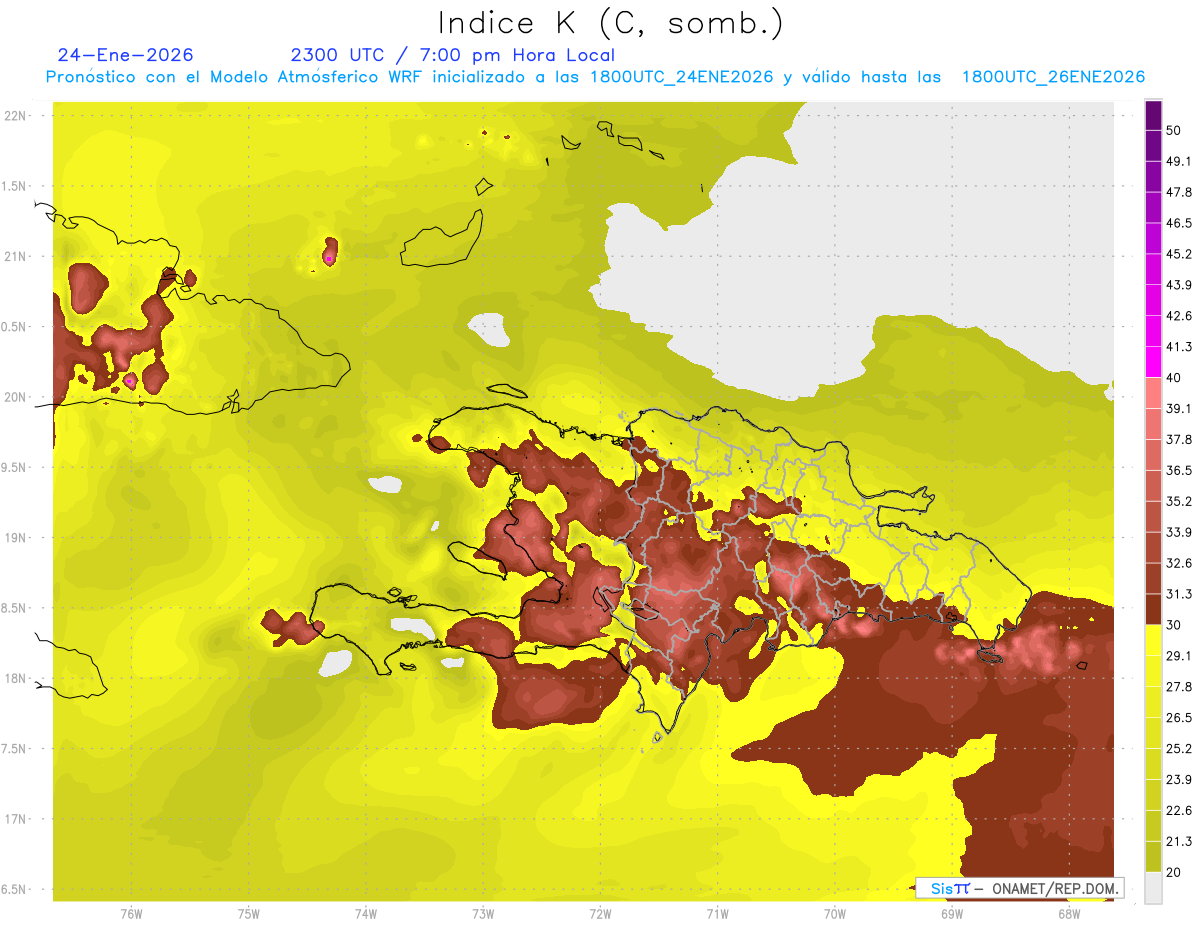This screenshot has width=1200, height=927.
Task: Click the 26.5 colorbar value label
Action: click(1179, 717)
